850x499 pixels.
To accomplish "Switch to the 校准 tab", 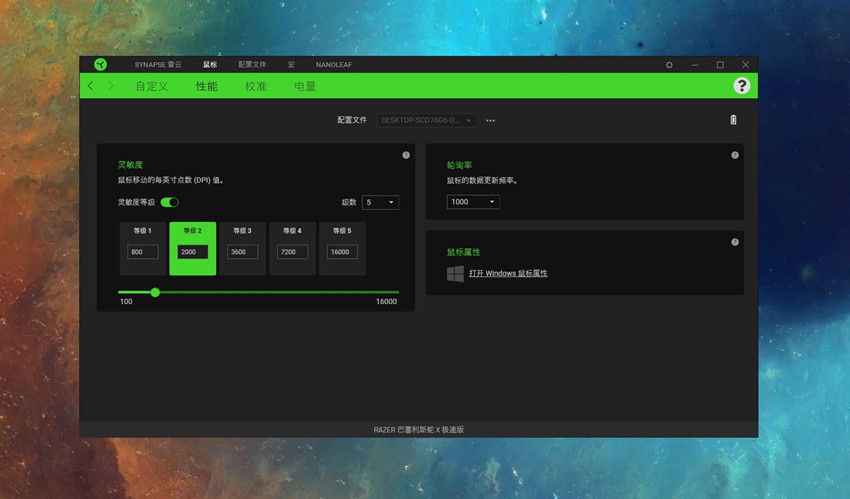I will point(256,87).
